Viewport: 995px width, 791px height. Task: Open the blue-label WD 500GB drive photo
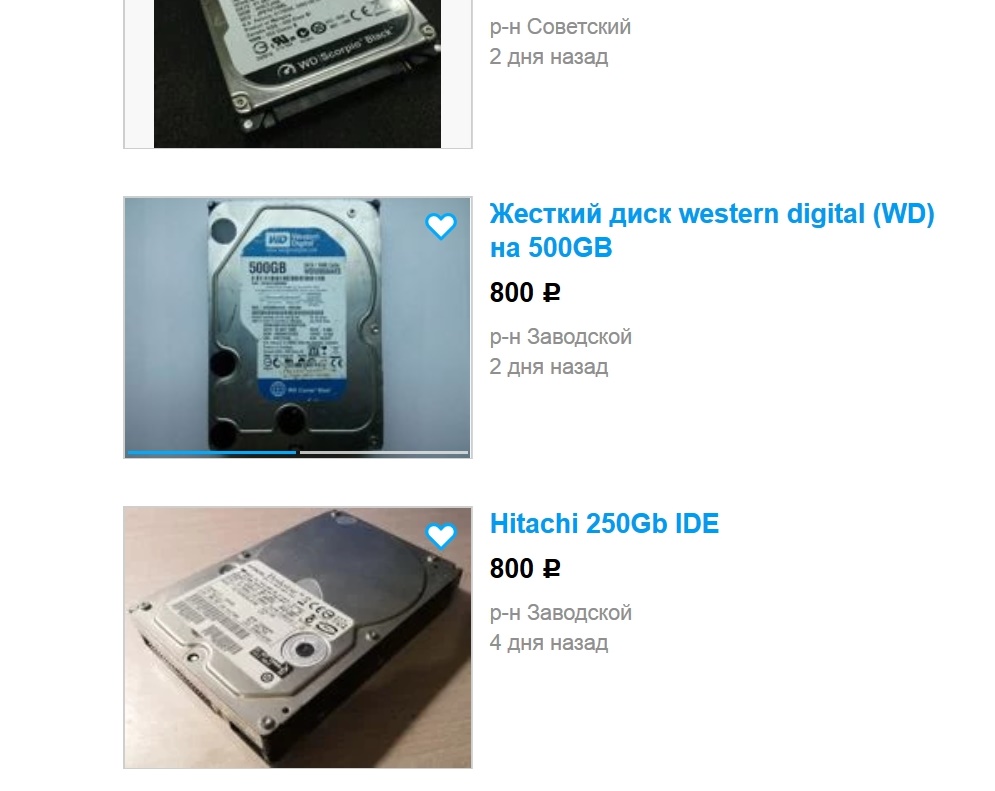(298, 327)
